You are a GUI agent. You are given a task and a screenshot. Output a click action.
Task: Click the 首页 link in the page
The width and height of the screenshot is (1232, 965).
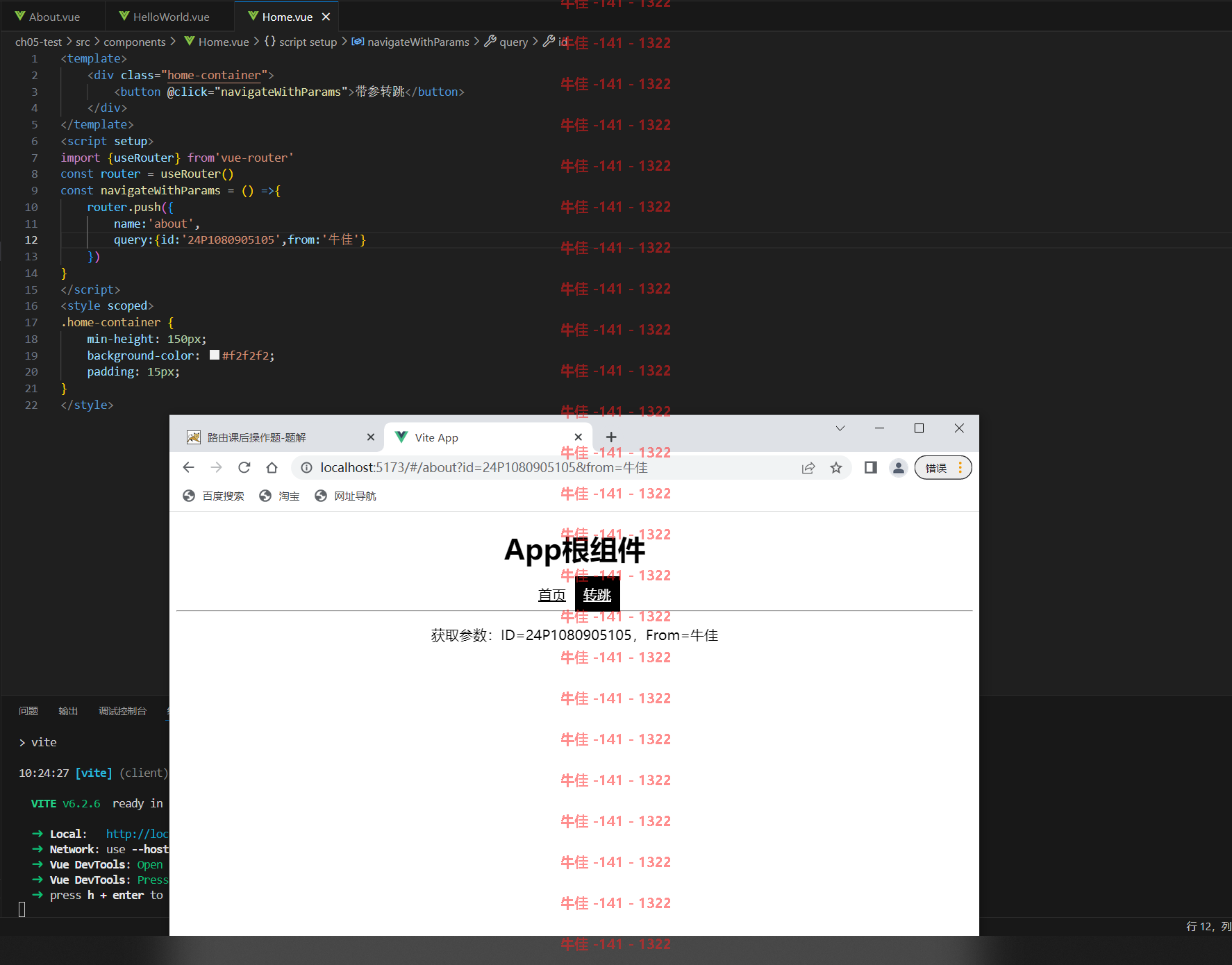pyautogui.click(x=552, y=595)
